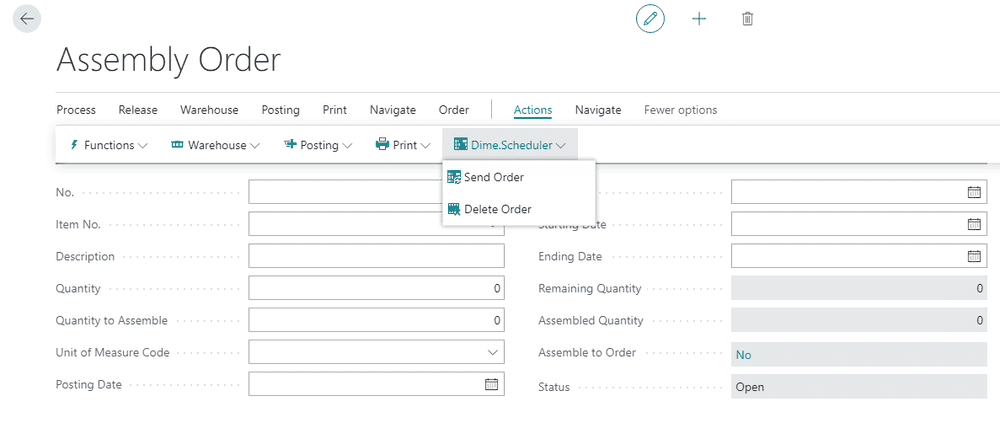Open the Process menu tab

[x=76, y=110]
